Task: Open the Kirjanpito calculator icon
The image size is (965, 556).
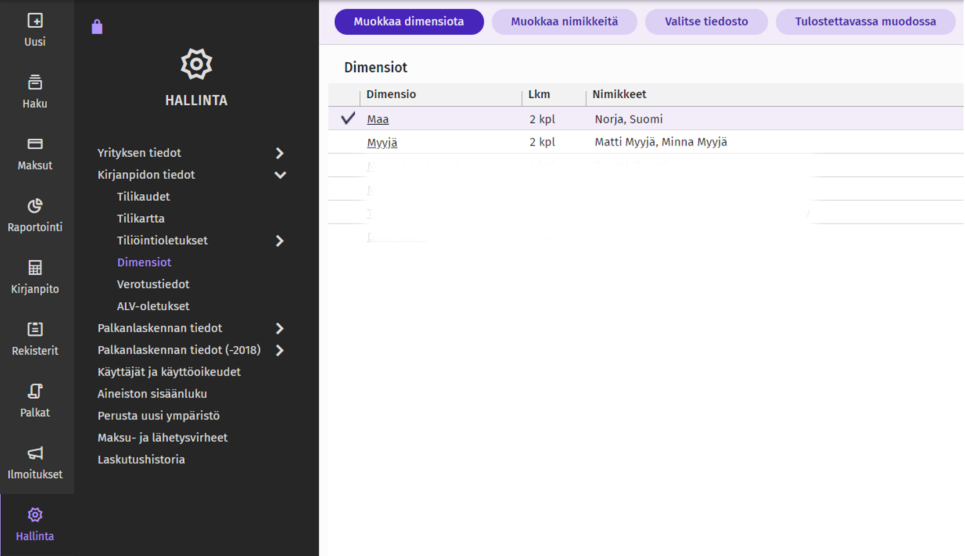Action: [35, 268]
